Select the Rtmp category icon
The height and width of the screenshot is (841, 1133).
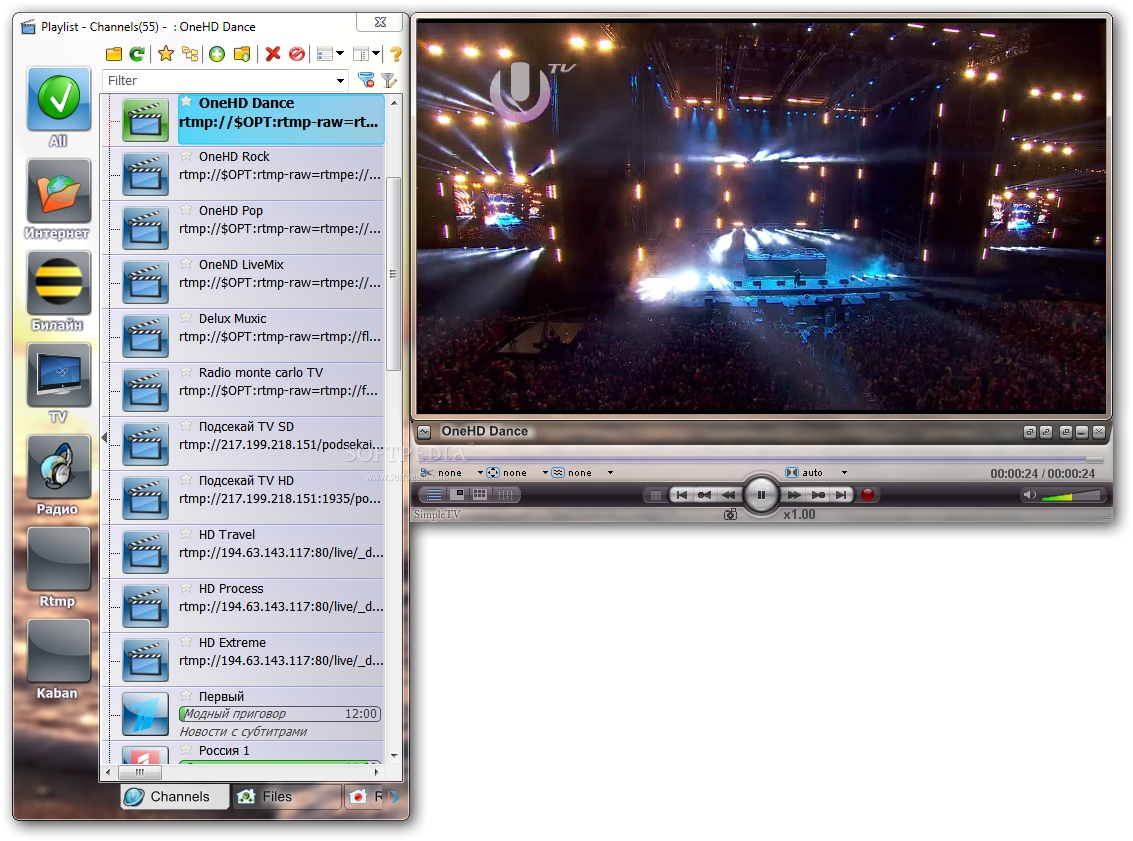pos(59,558)
